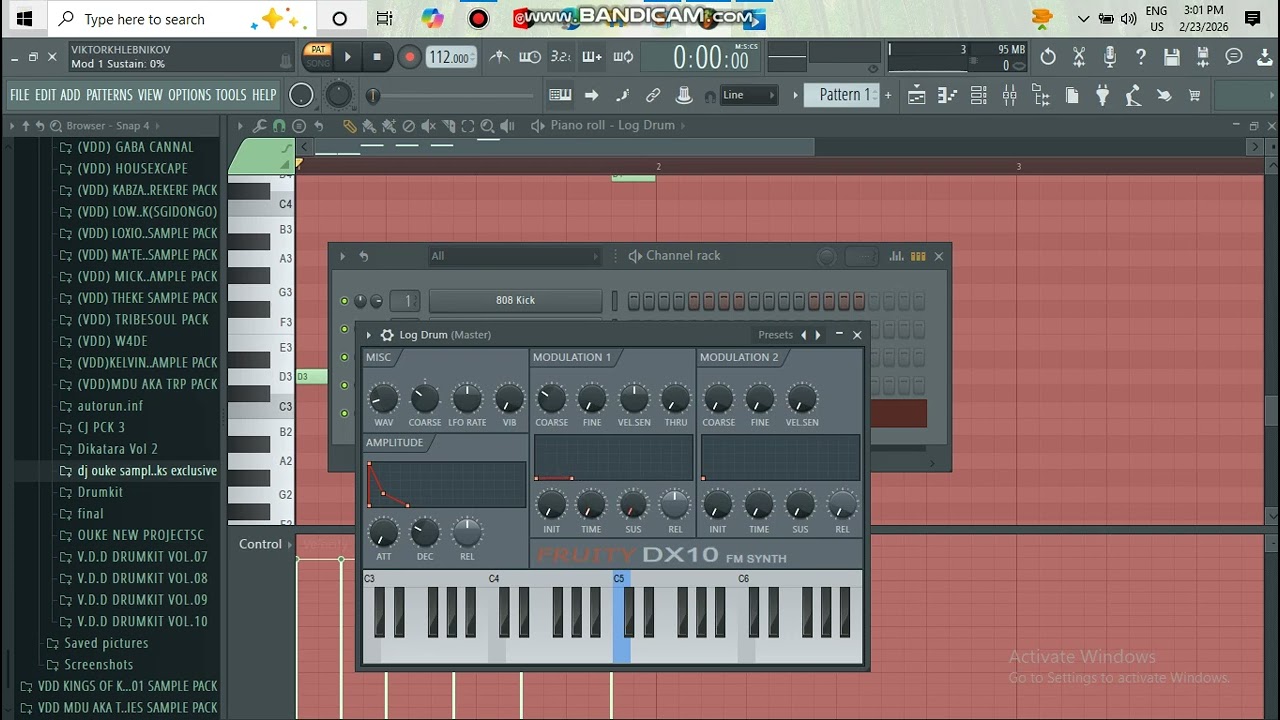Open the piano roll view icon
This screenshot has width=1280, height=720.
[x=948, y=95]
